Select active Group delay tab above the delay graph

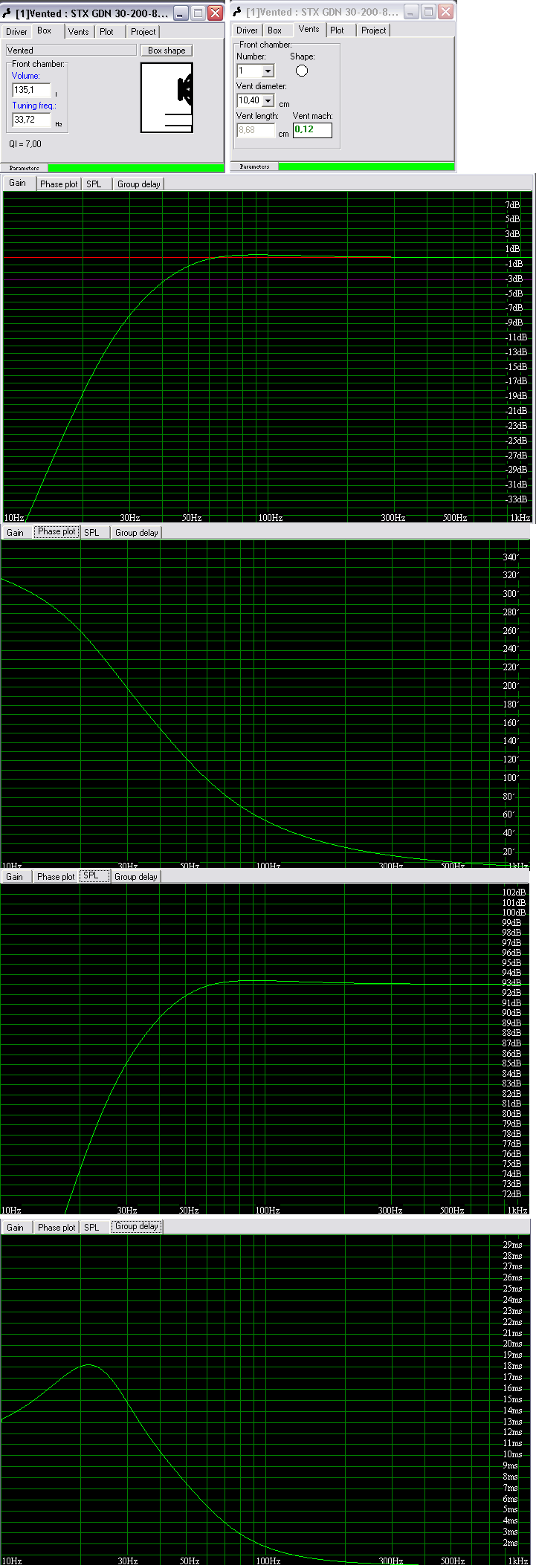tap(137, 1227)
